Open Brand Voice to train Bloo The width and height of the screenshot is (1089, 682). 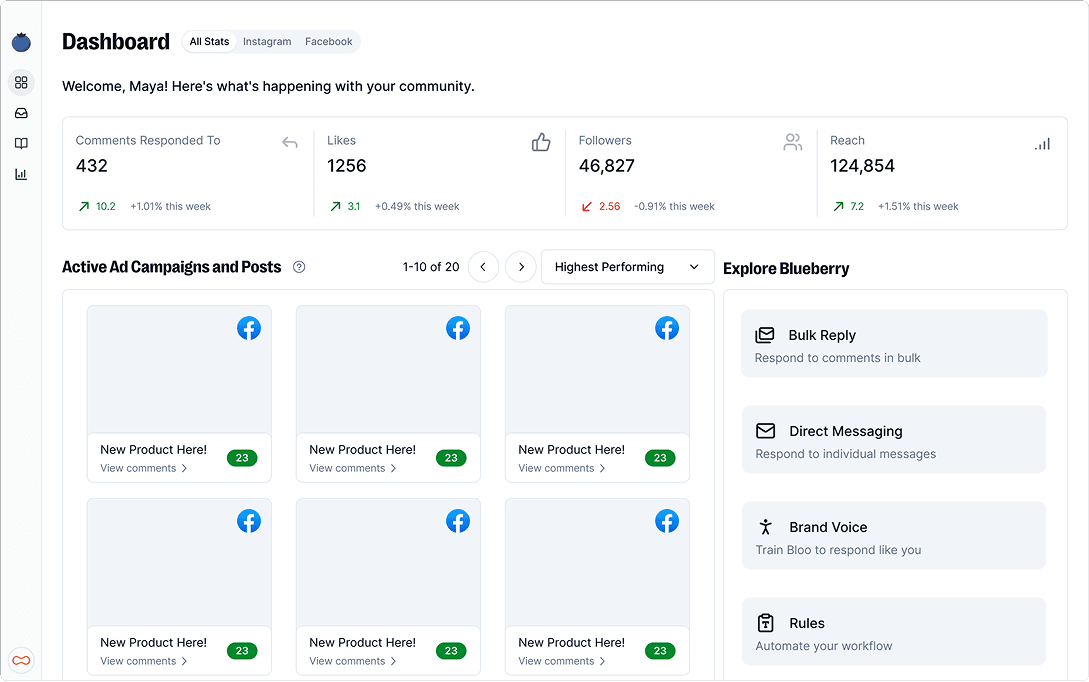tap(894, 536)
